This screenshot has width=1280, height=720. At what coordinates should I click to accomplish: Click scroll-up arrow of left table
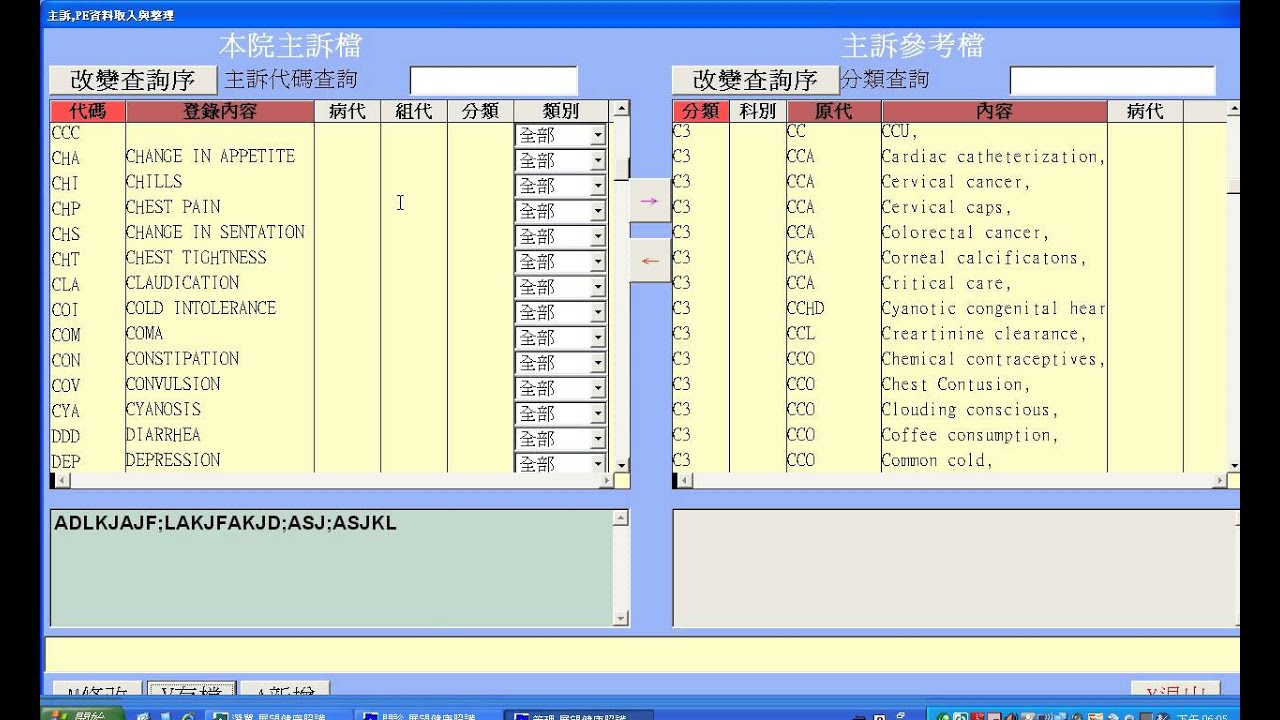click(621, 109)
